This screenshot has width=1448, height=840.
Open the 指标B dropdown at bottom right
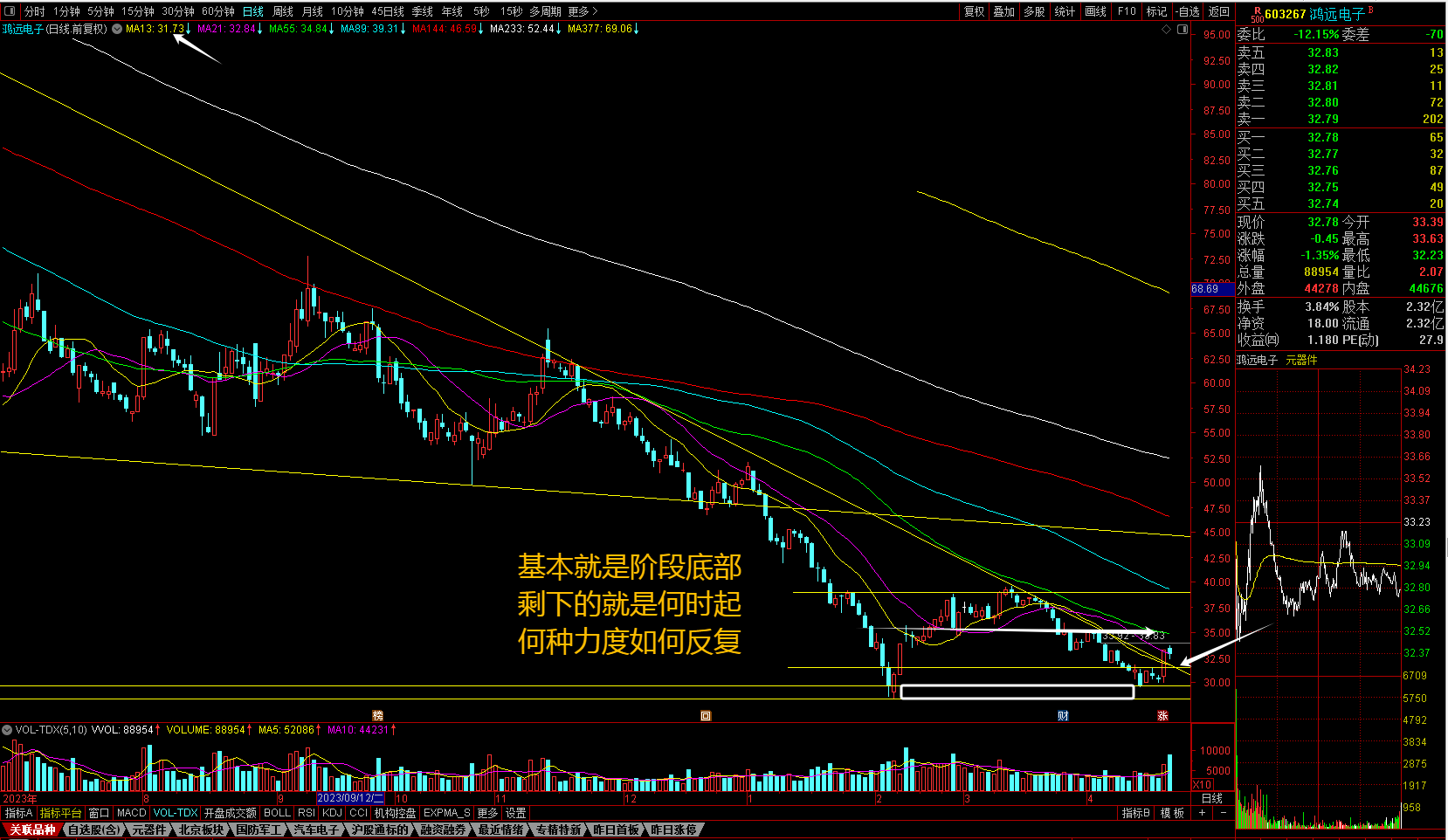tap(1135, 812)
